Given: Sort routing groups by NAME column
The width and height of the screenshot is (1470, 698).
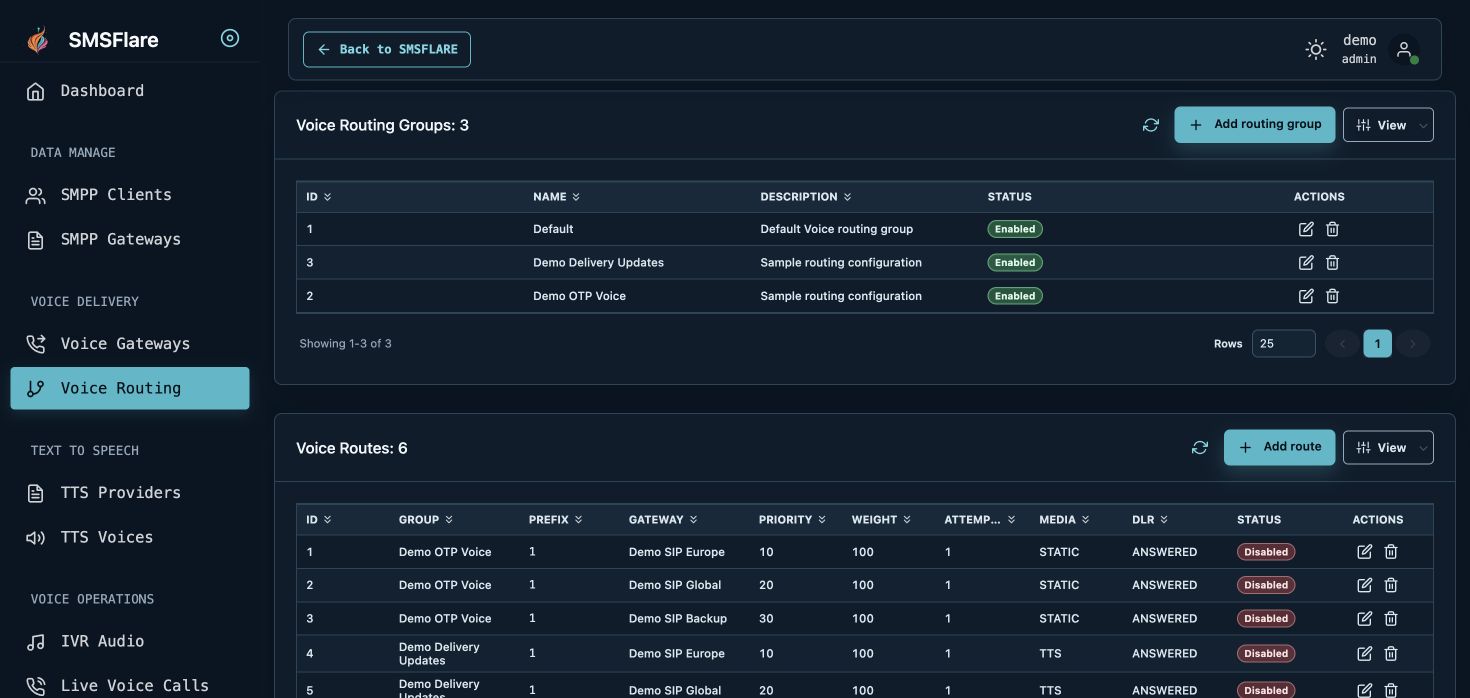Looking at the screenshot, I should click(x=556, y=197).
